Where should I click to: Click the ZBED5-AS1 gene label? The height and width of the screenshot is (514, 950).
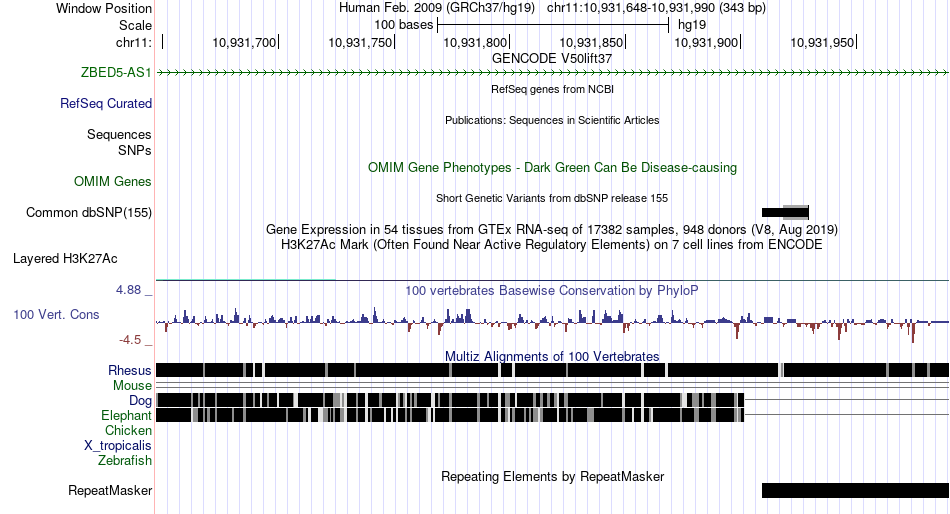coord(116,73)
